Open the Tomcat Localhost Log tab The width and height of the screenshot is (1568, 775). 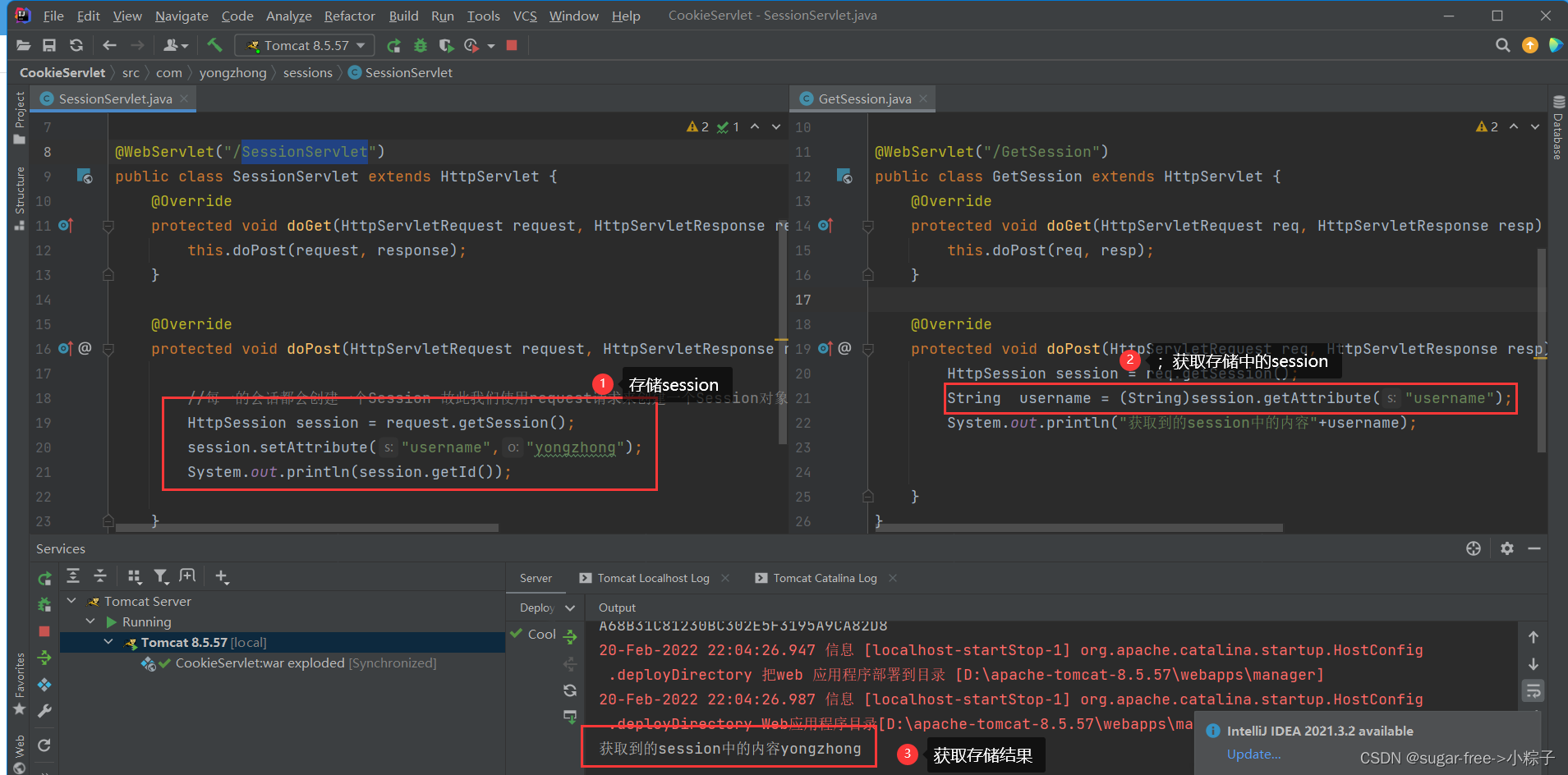click(x=653, y=578)
